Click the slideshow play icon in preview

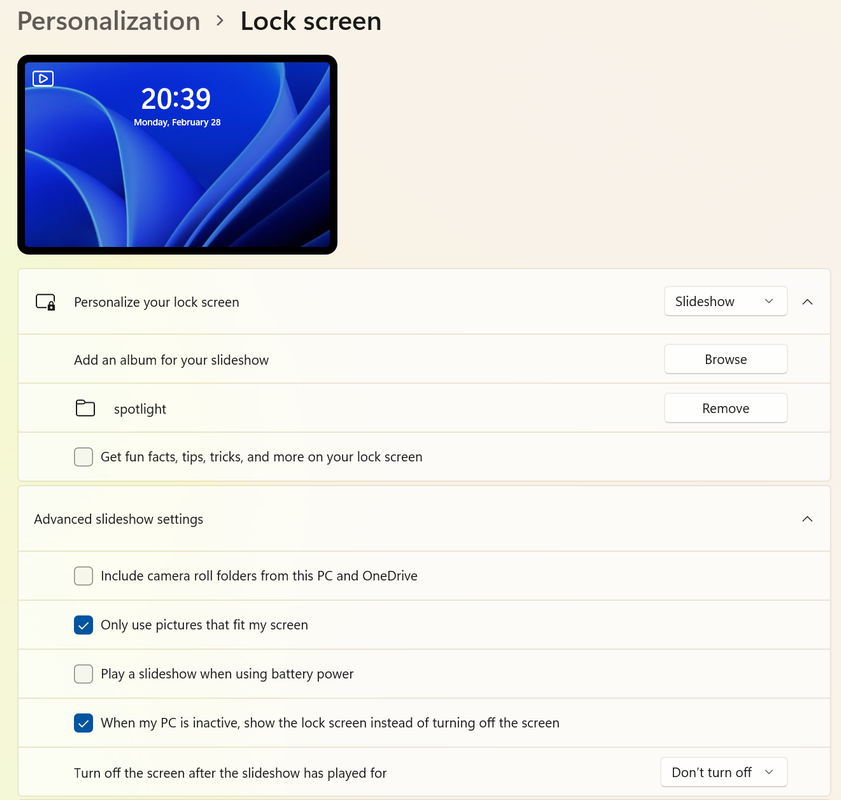[x=43, y=79]
